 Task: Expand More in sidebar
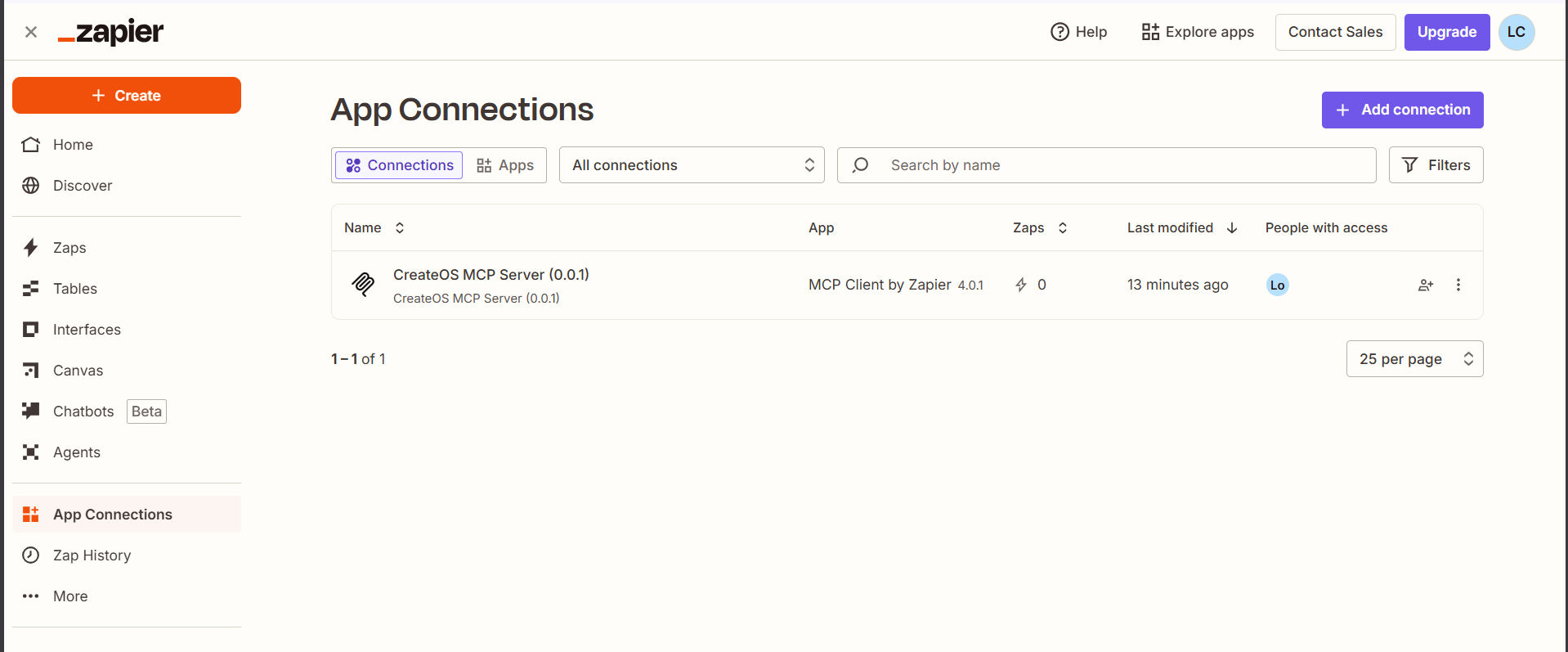[127, 596]
